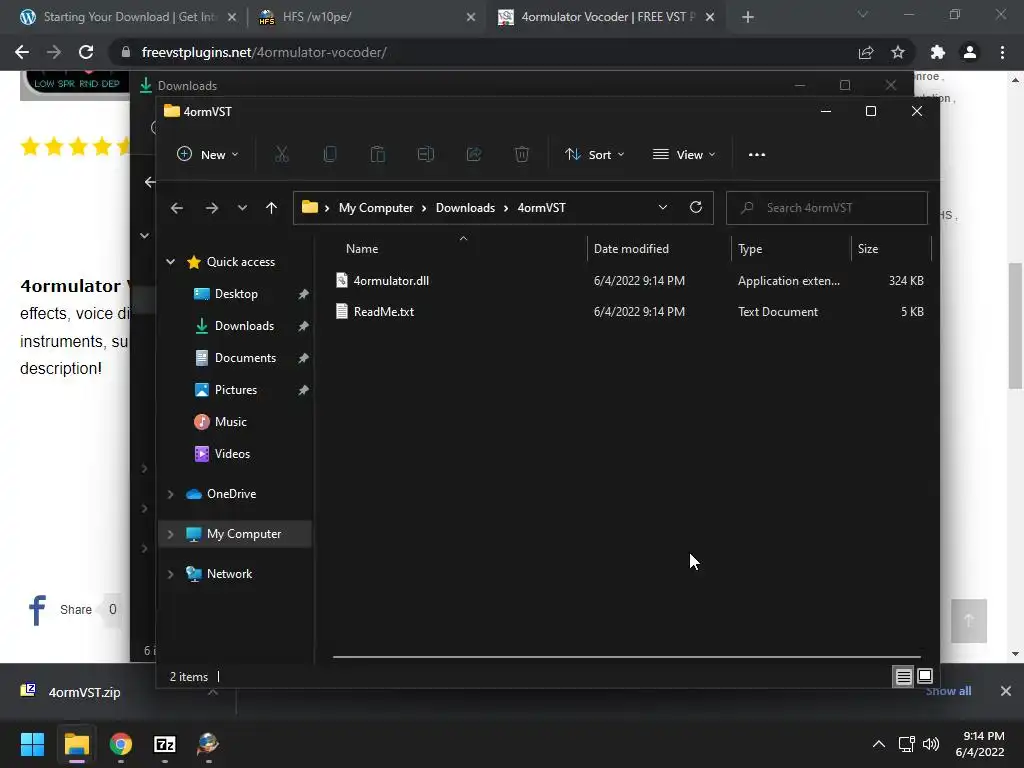Close the Chrome downloads bar
The height and width of the screenshot is (768, 1024).
click(x=1006, y=691)
